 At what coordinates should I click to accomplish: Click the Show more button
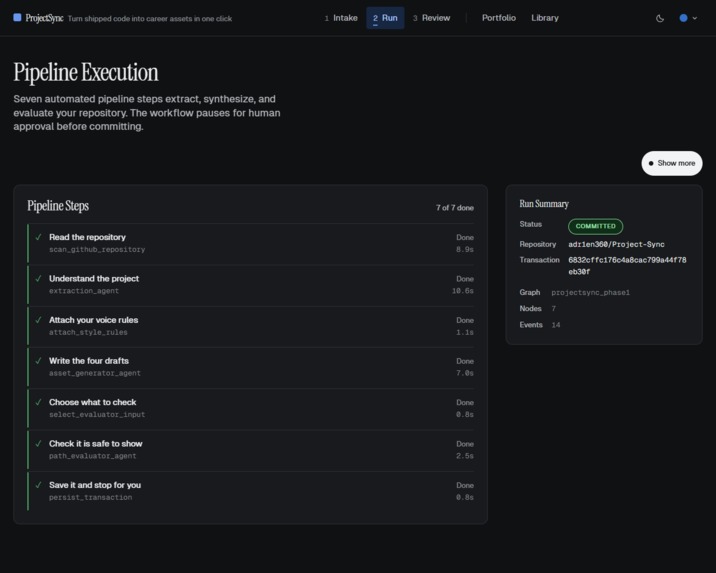coord(672,163)
